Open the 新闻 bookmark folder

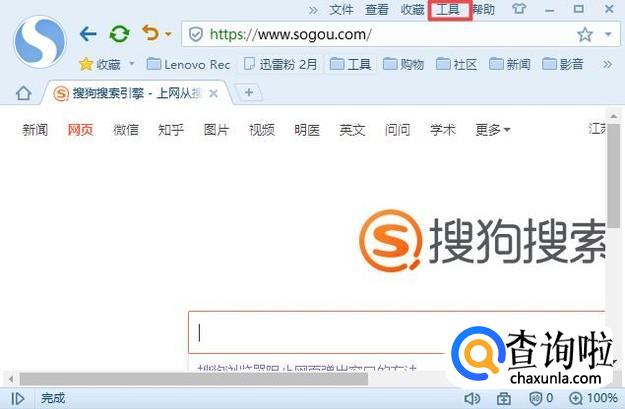point(509,64)
